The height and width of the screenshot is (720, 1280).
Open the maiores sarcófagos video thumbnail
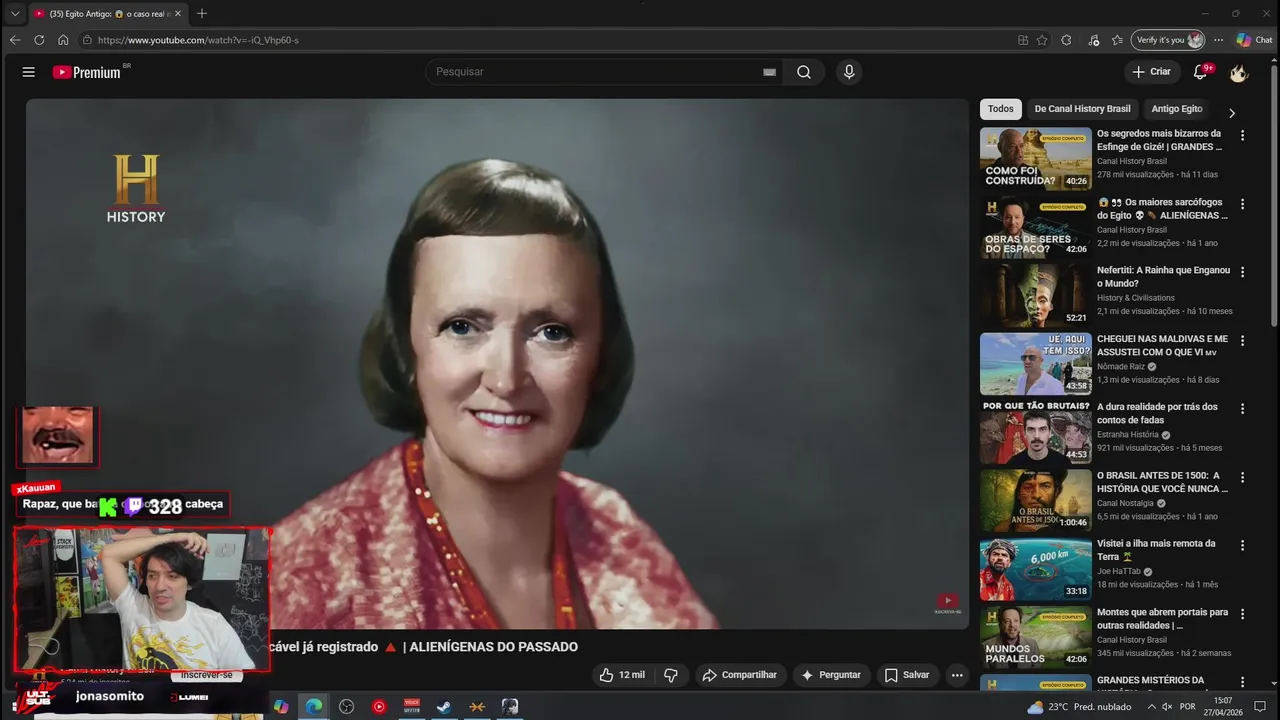coord(1035,227)
